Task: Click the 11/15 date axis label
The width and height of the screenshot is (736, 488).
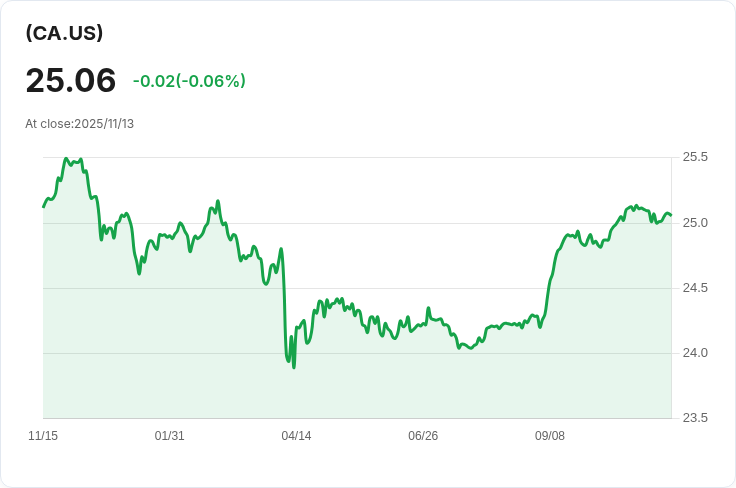Action: point(43,436)
